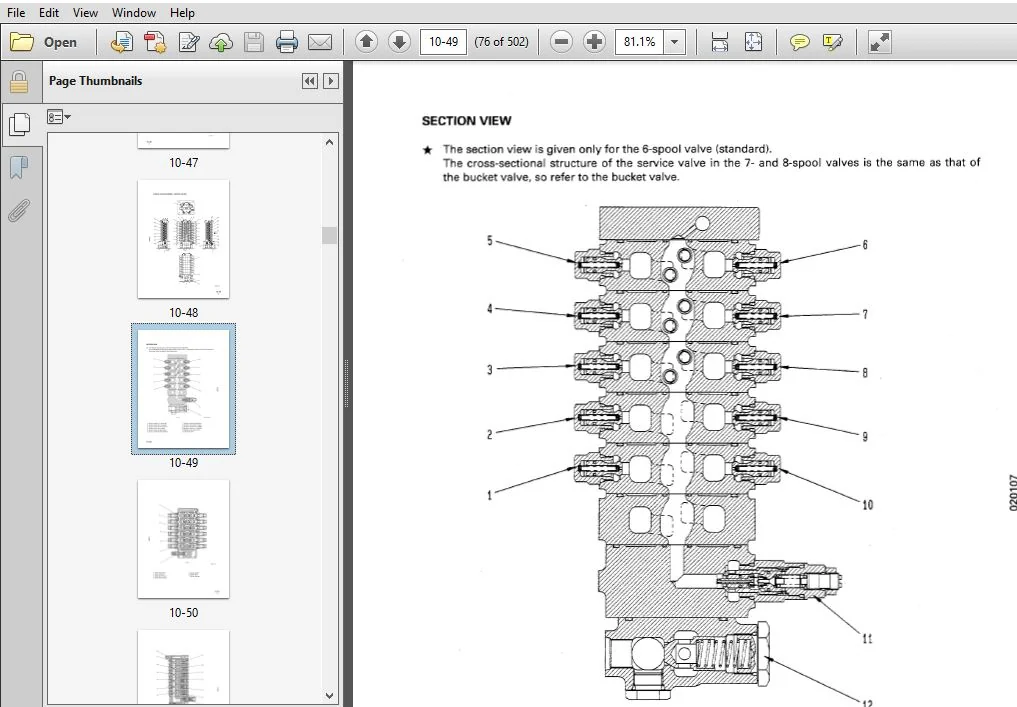1017x707 pixels.
Task: Click the (76 of 502) page count
Action: point(501,42)
